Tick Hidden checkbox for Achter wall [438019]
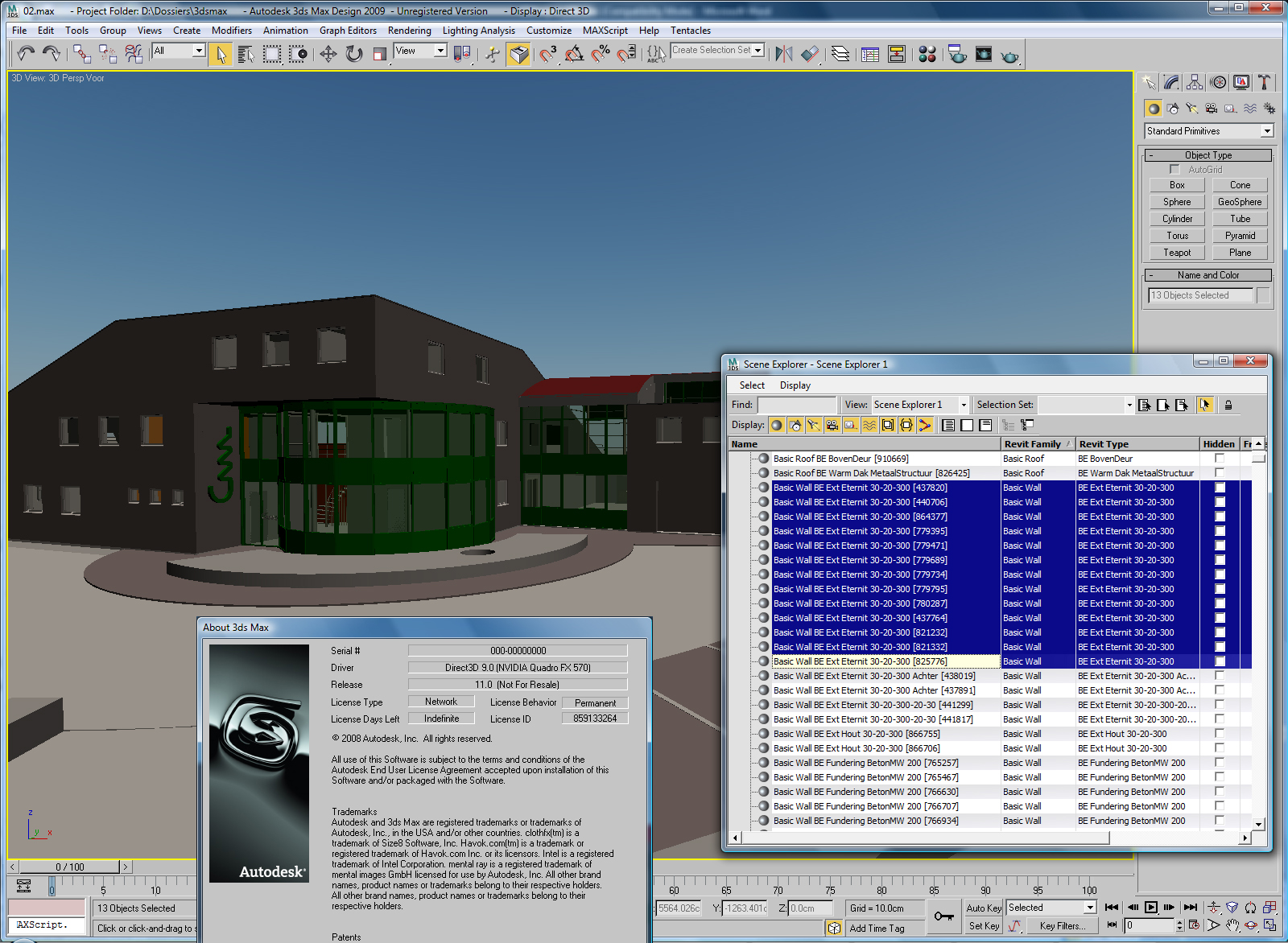The width and height of the screenshot is (1288, 943). (x=1220, y=676)
